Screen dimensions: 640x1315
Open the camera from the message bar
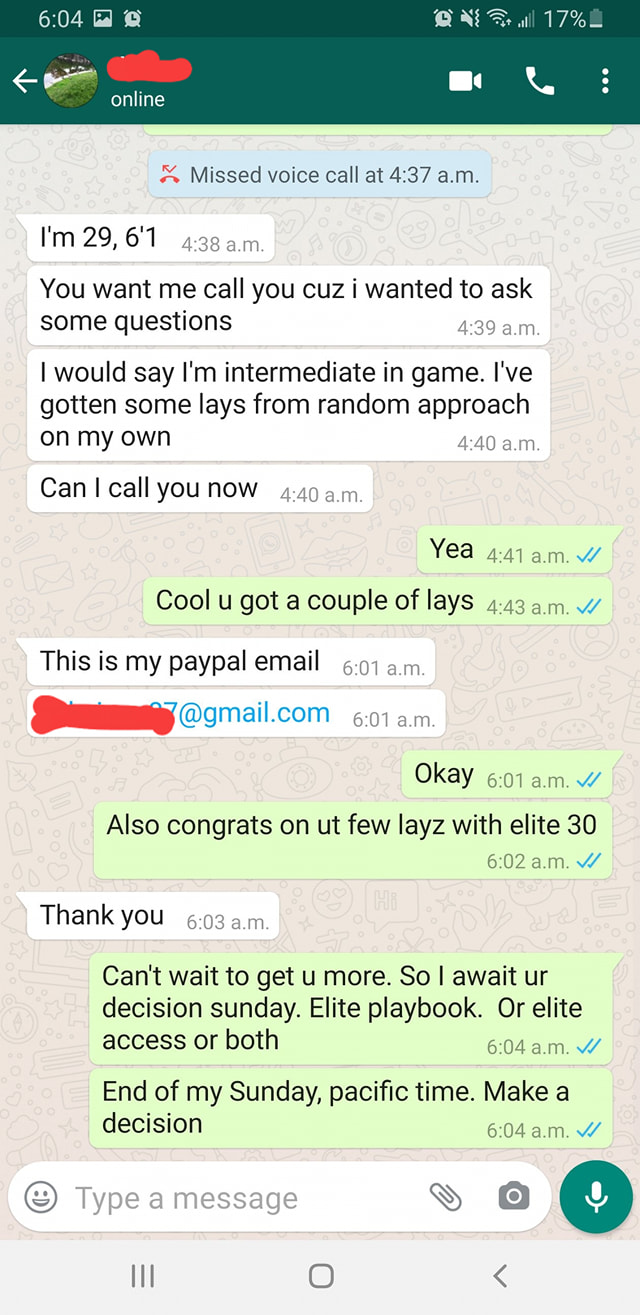coord(513,1197)
